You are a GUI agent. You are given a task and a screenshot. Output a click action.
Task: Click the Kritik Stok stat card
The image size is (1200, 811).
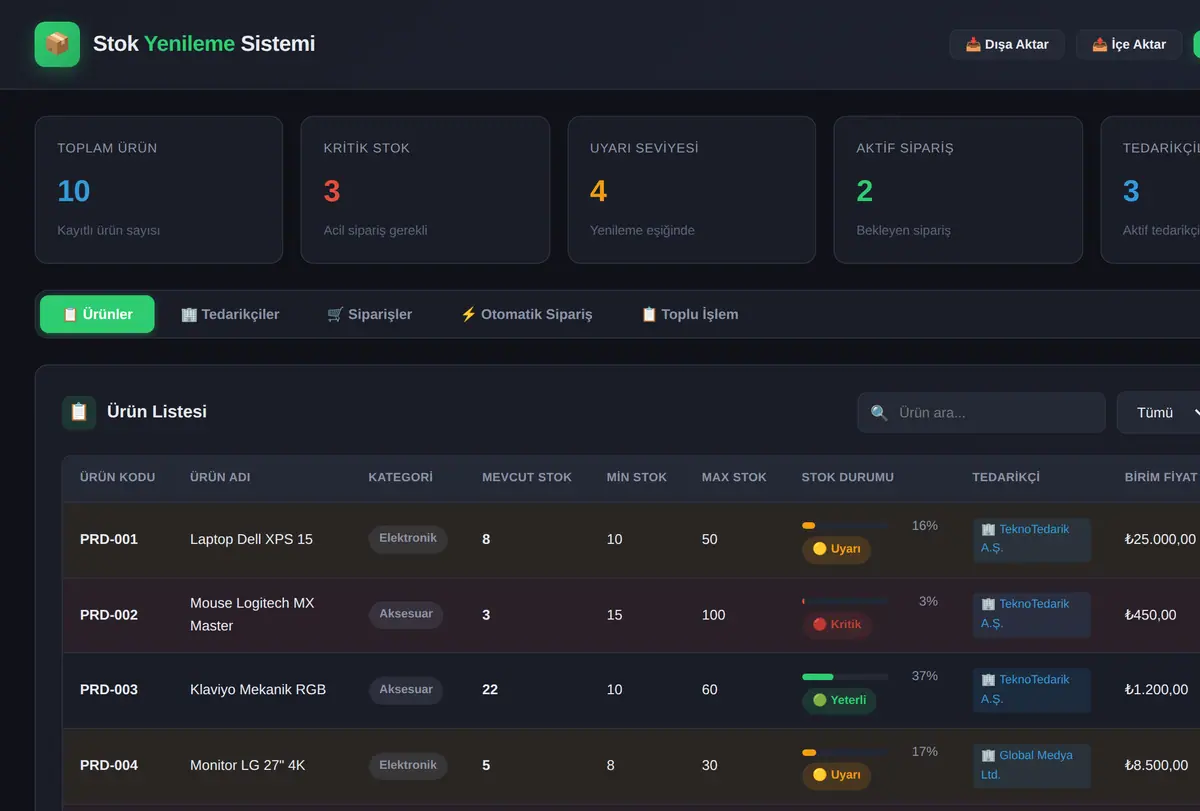[425, 190]
